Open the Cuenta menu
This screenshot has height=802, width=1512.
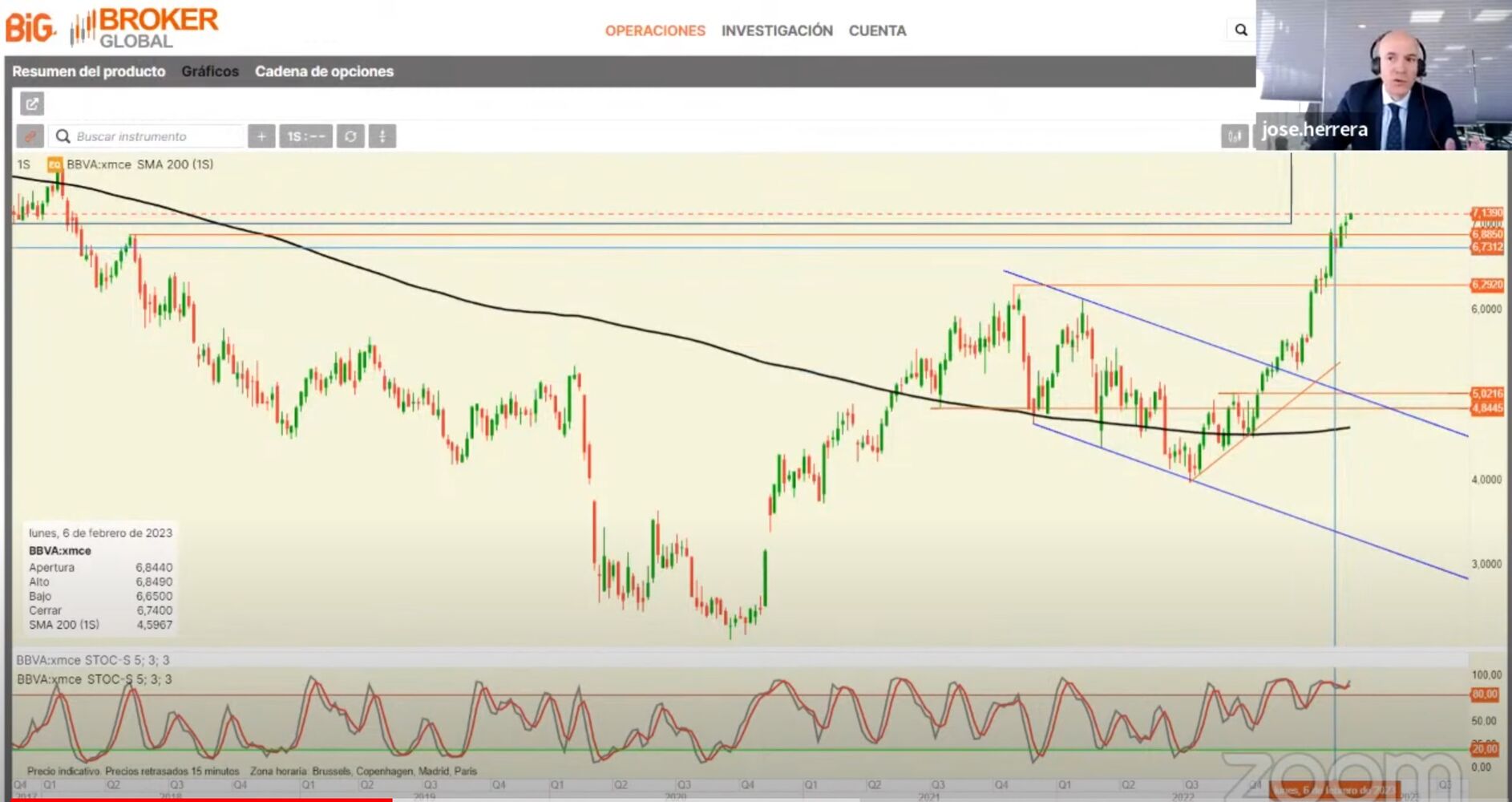(x=877, y=30)
